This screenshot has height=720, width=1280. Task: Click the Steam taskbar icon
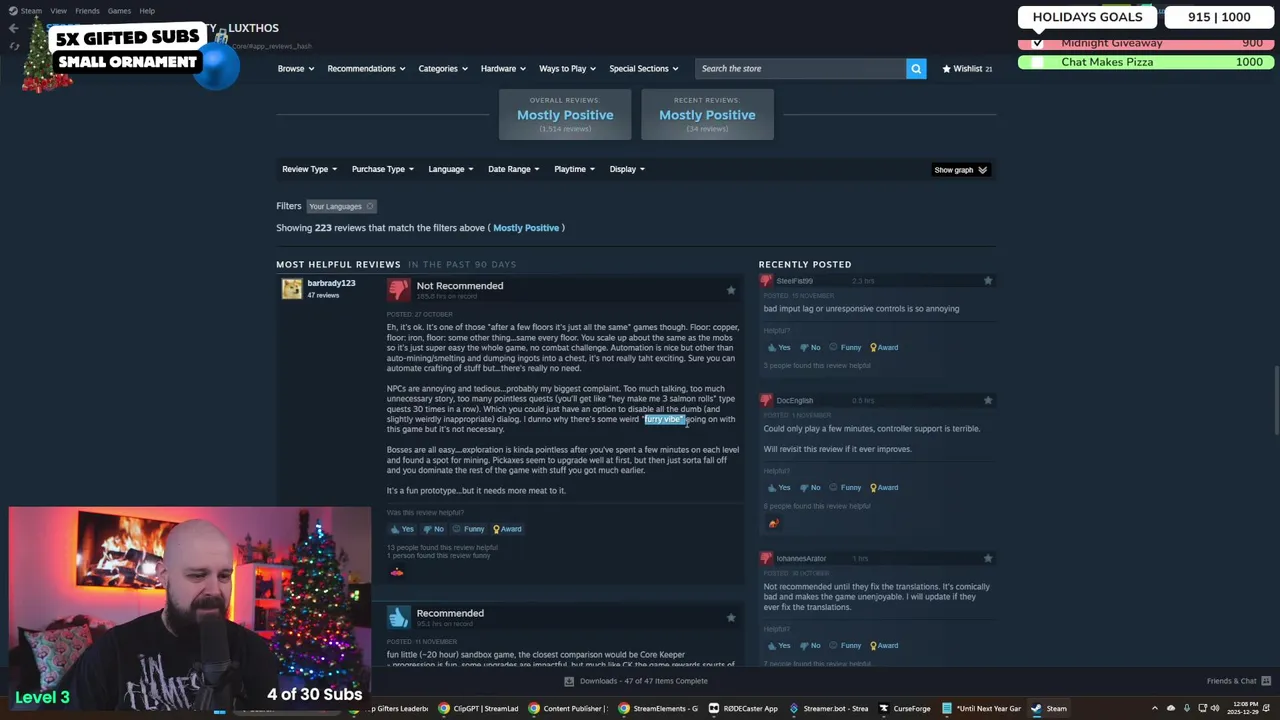click(1049, 708)
